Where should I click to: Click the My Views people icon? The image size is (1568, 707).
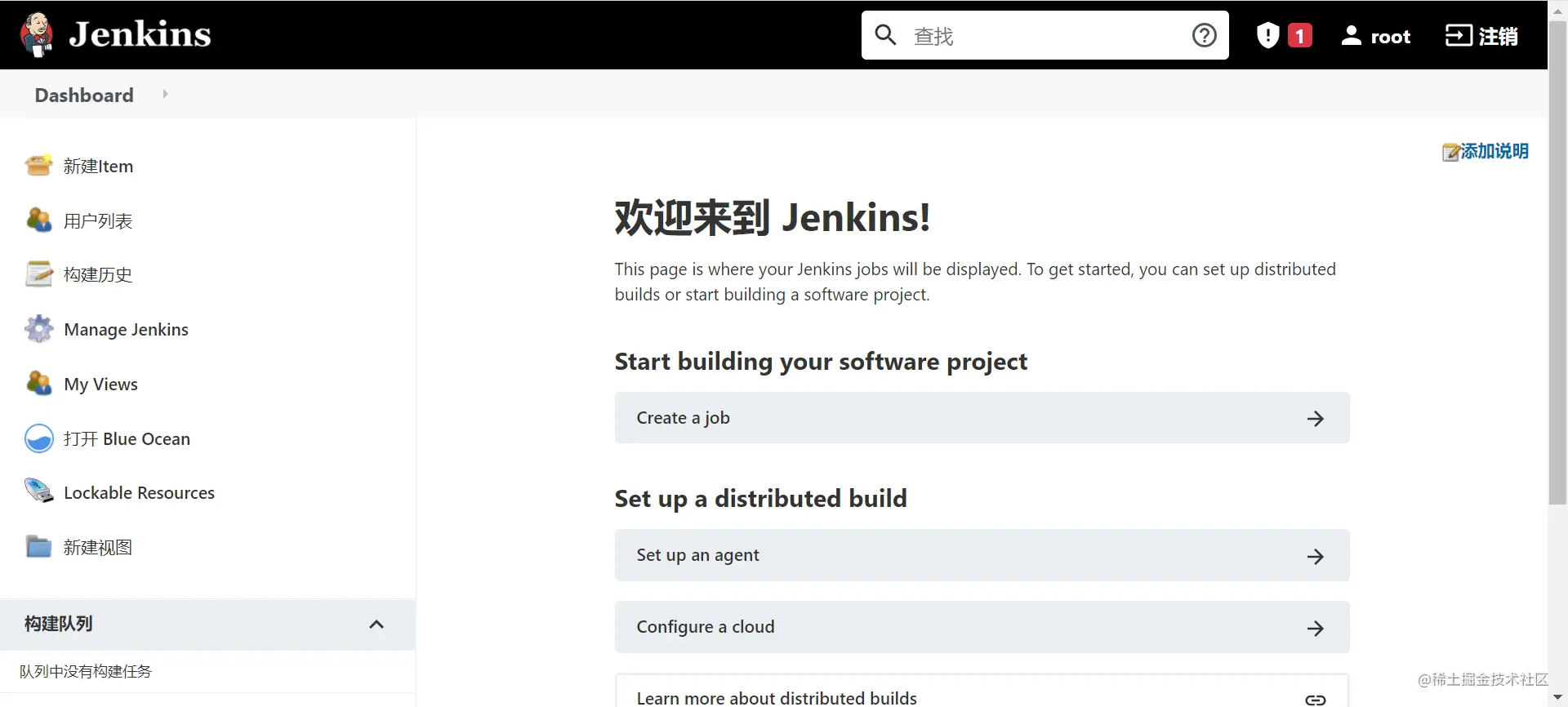39,383
